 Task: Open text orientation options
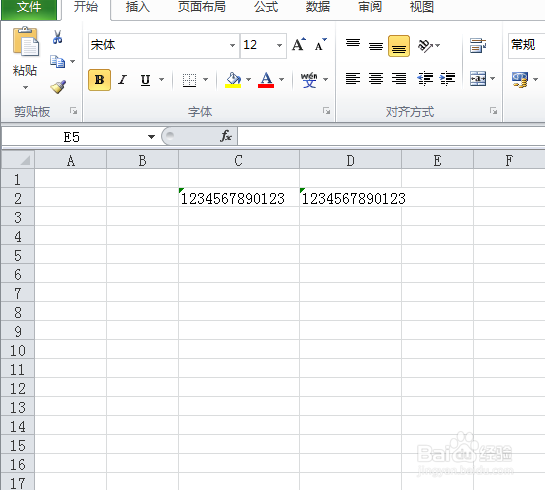(x=429, y=46)
